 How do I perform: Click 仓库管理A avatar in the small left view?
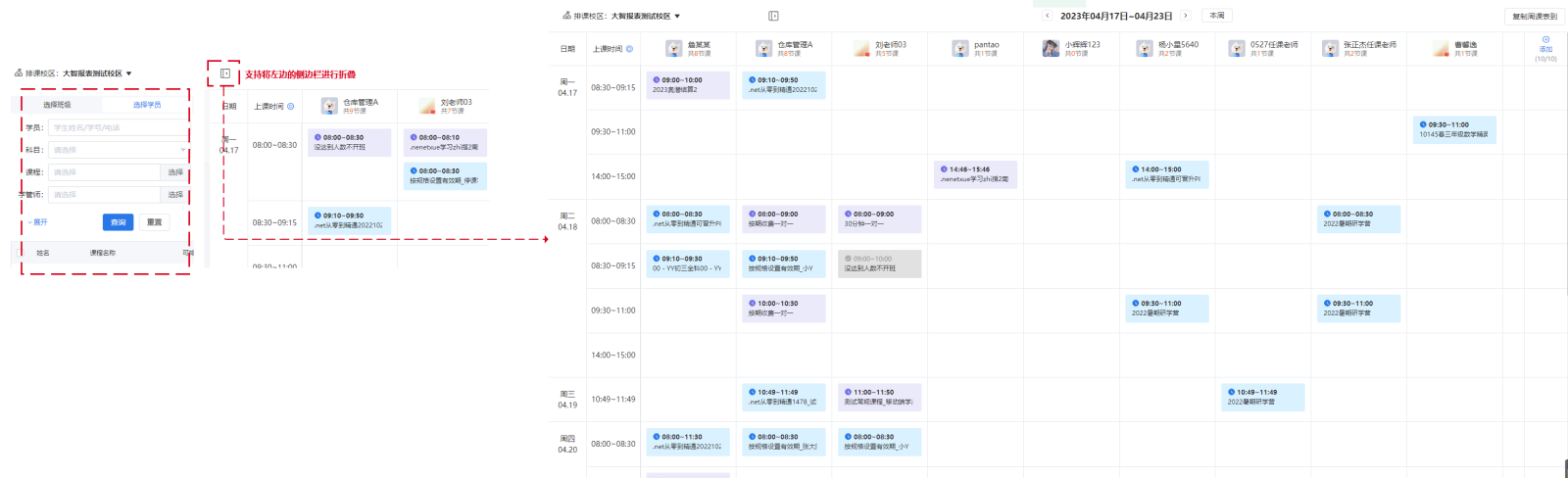(x=329, y=106)
